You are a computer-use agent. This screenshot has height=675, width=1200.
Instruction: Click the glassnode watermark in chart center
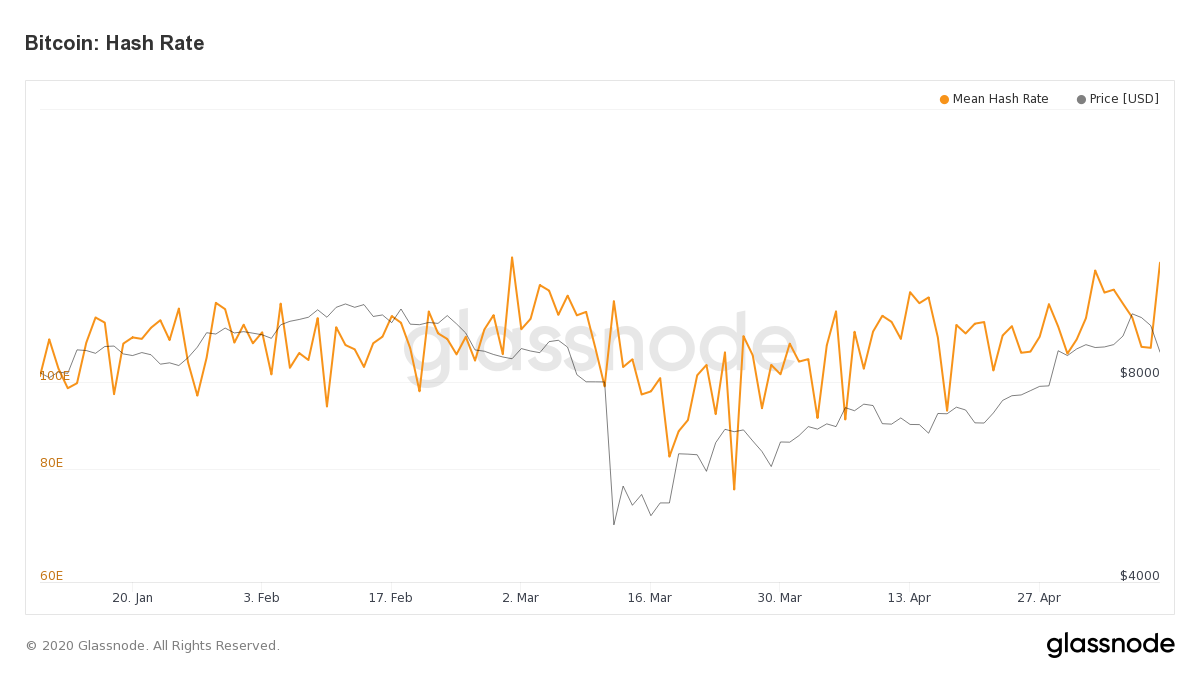click(600, 348)
